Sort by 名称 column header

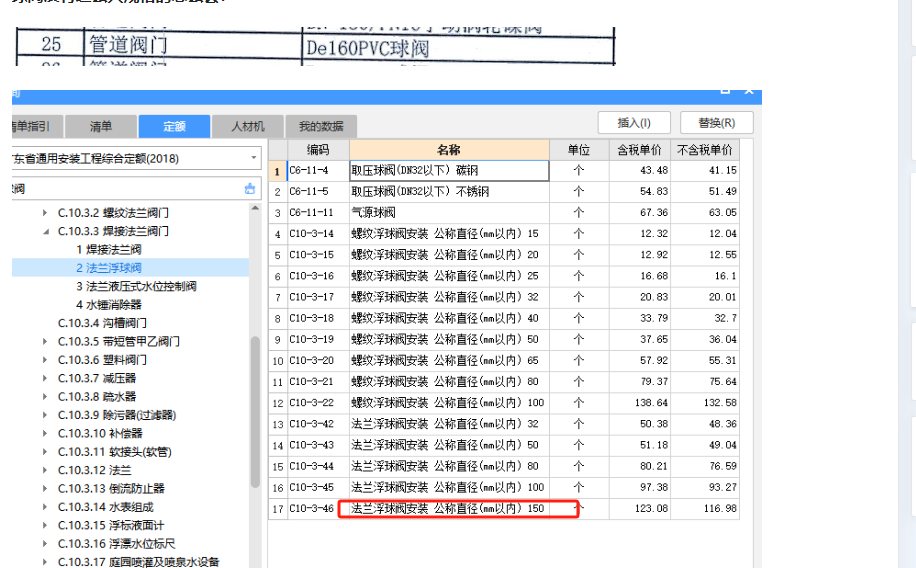click(x=449, y=150)
